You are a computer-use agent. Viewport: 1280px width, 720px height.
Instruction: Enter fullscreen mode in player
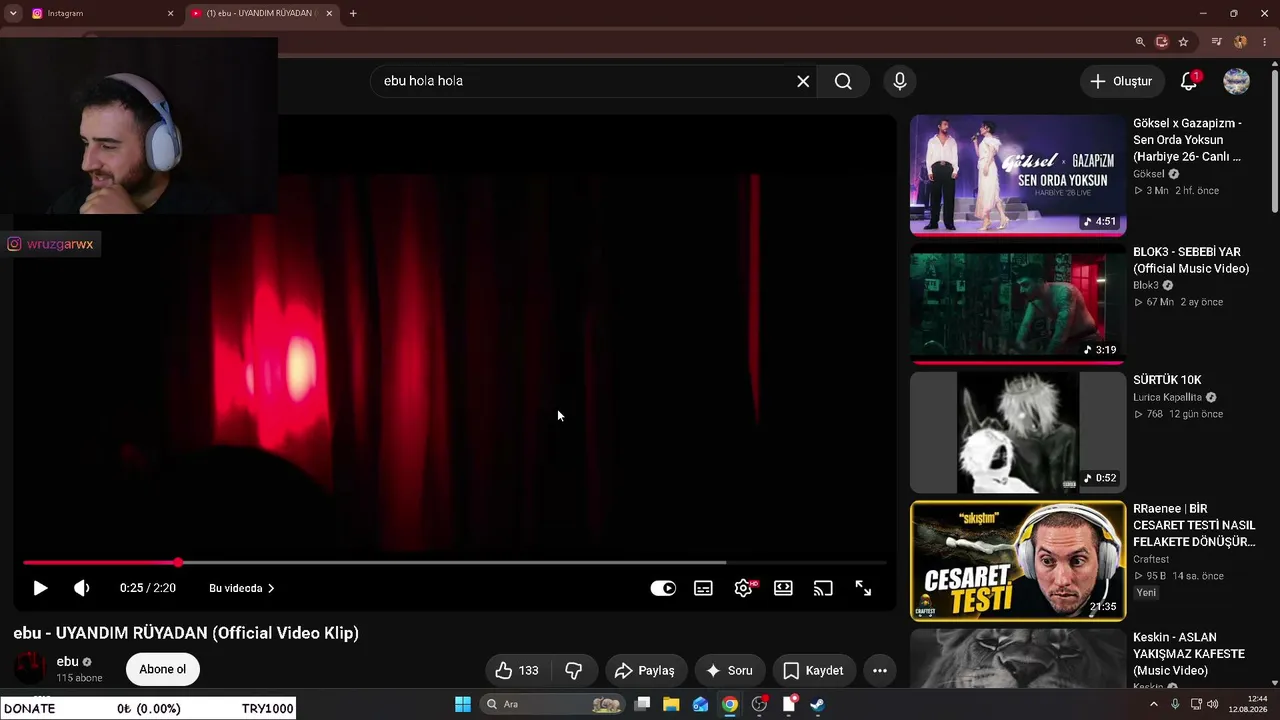point(863,588)
